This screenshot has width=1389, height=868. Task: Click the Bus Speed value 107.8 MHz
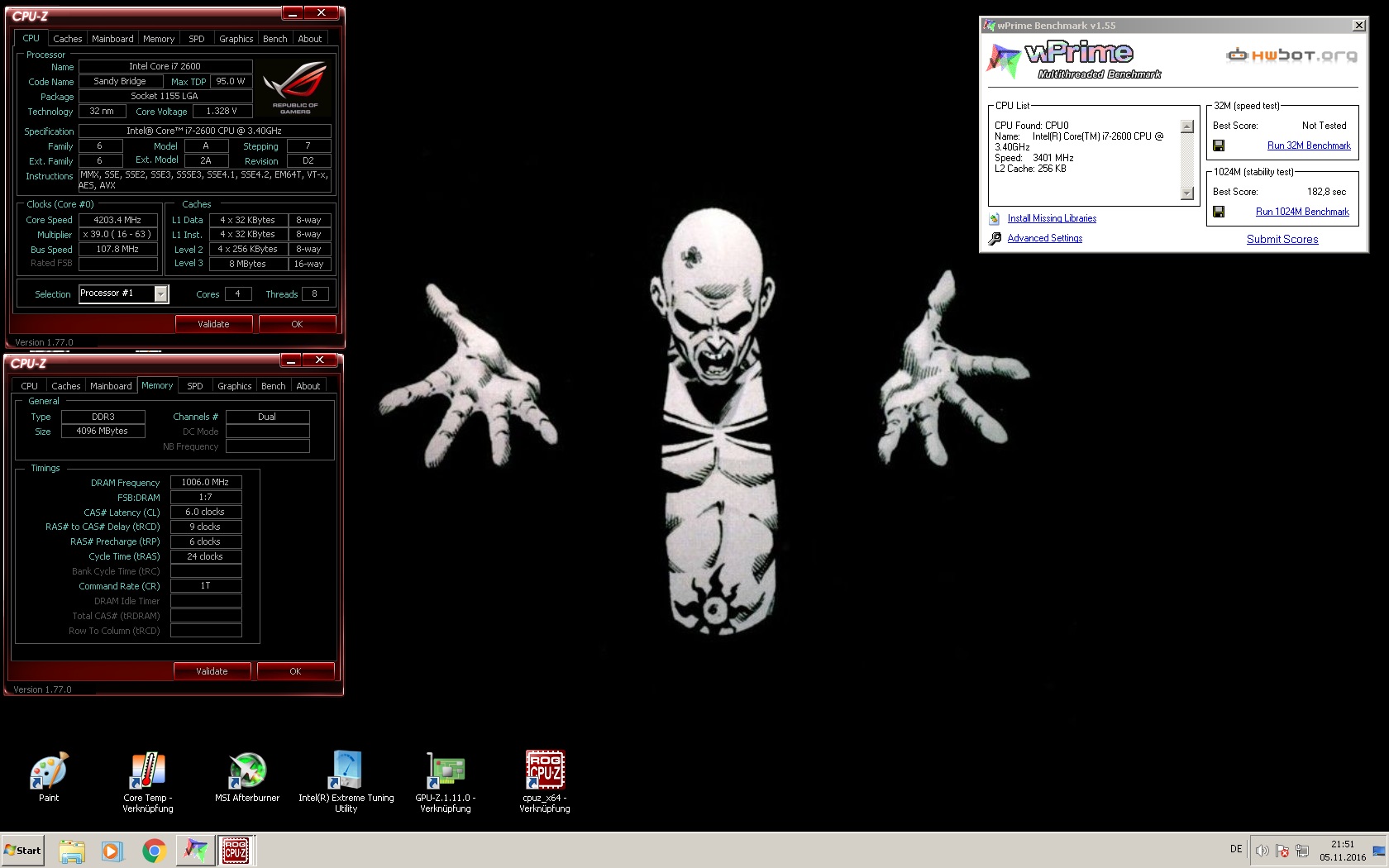(118, 249)
